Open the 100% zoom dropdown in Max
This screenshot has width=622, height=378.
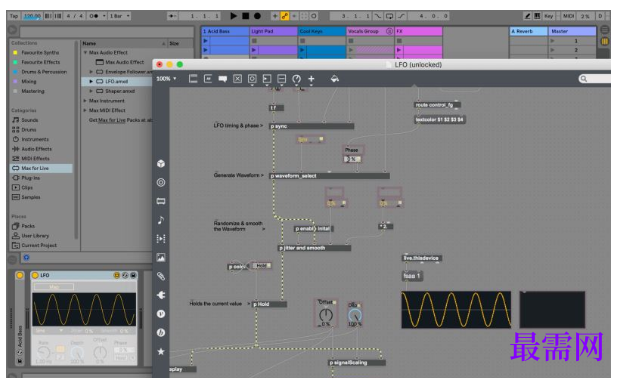pyautogui.click(x=166, y=79)
